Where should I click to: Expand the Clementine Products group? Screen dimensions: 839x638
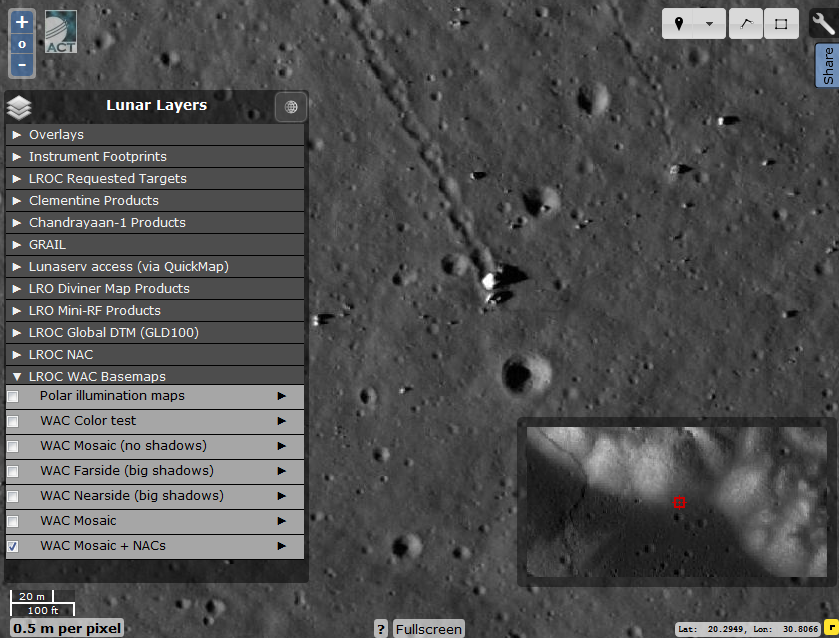coord(155,200)
